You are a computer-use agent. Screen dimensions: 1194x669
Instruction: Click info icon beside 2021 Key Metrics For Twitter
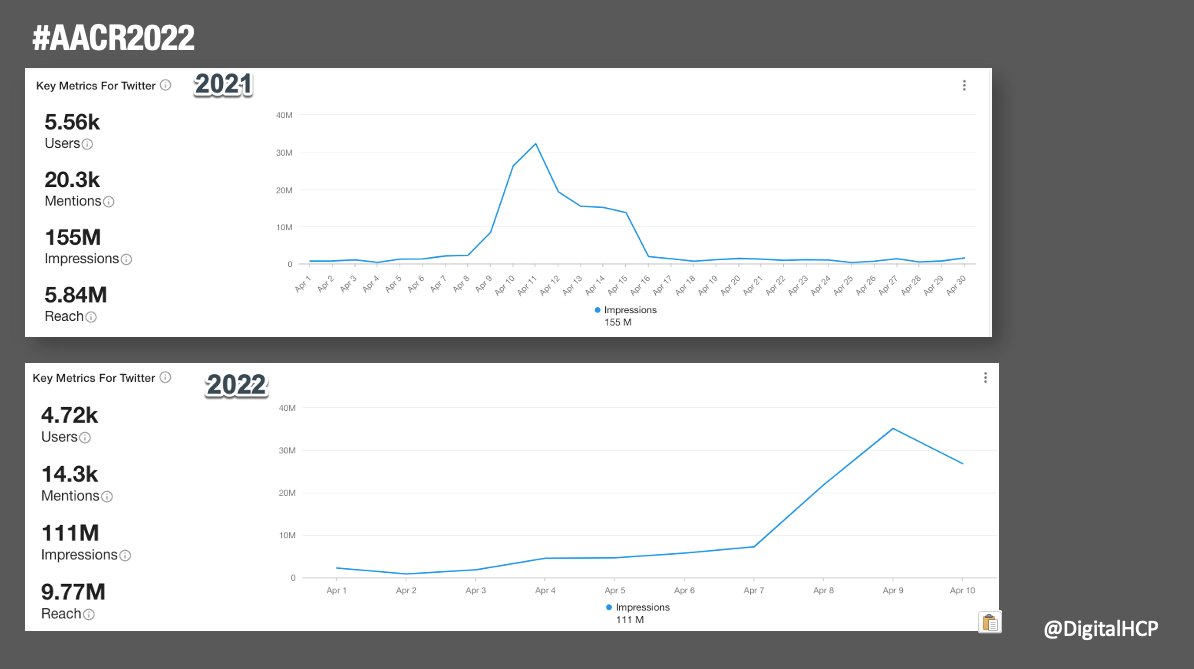pyautogui.click(x=165, y=85)
